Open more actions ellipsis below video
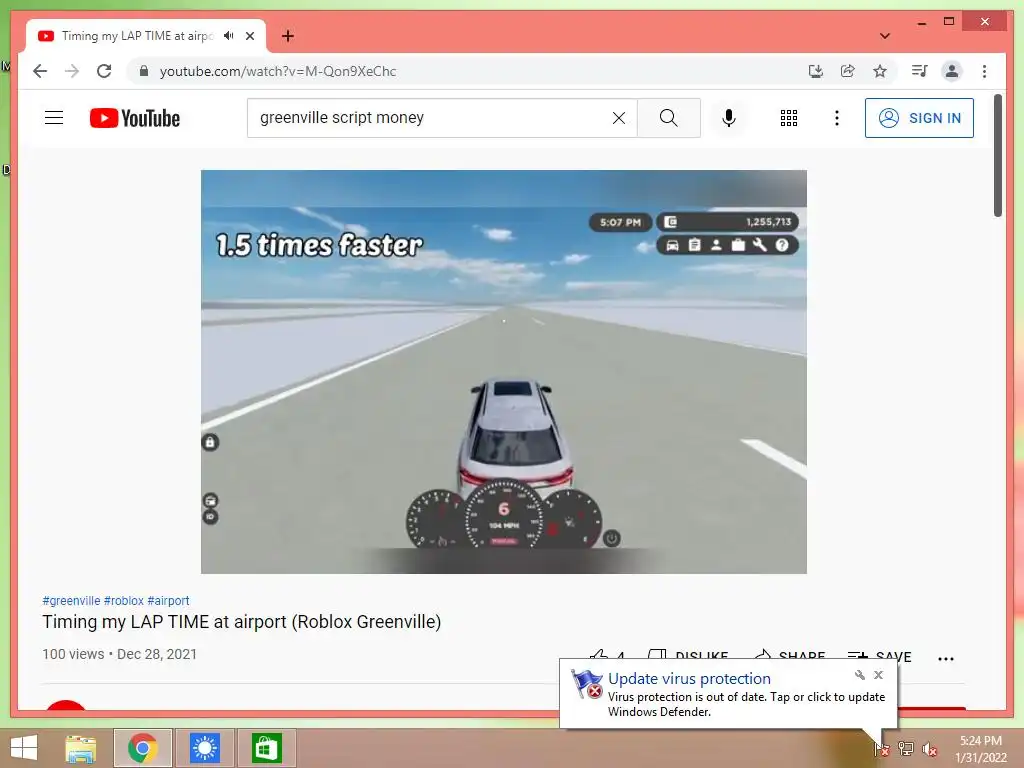Image resolution: width=1024 pixels, height=768 pixels. point(946,658)
